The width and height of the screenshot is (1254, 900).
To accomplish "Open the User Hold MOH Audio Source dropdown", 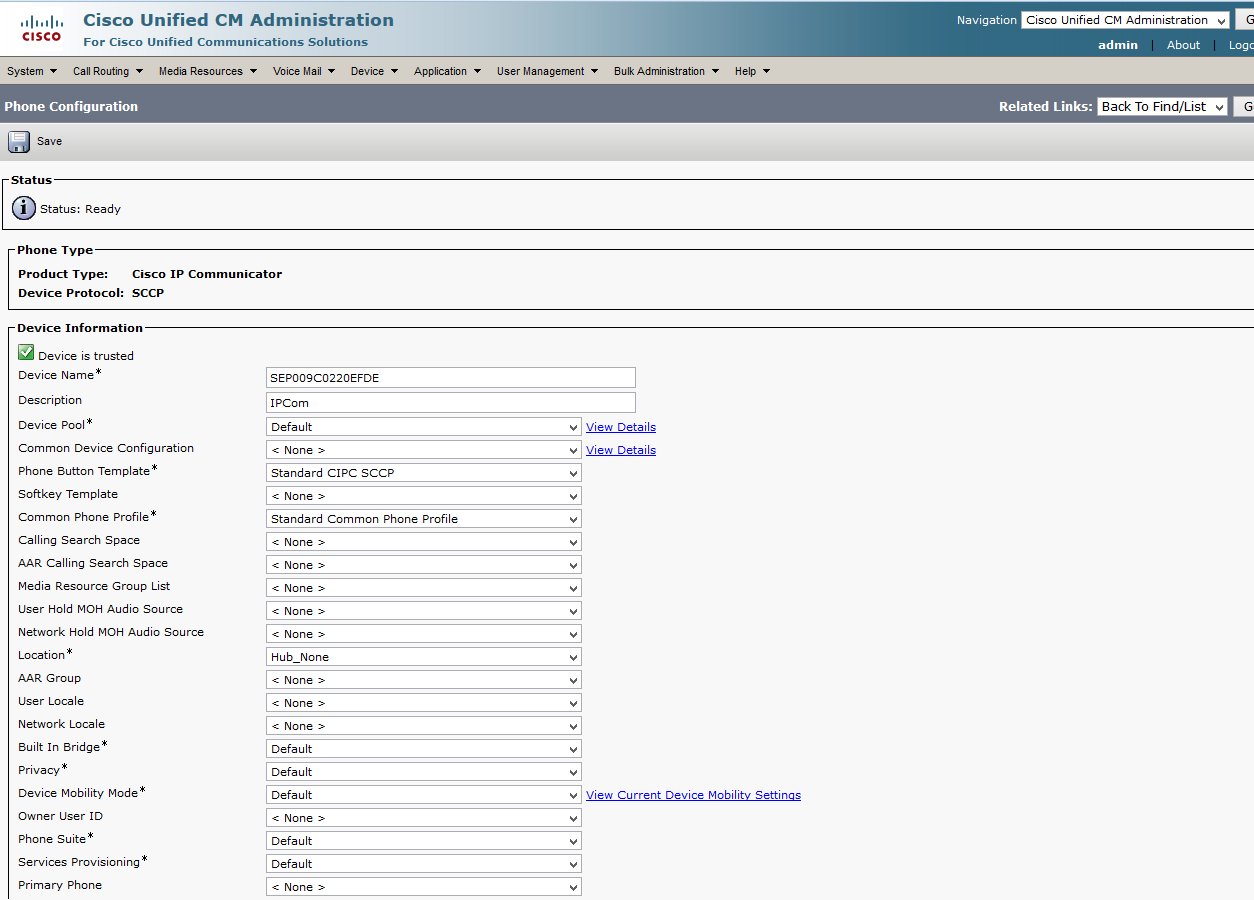I will pyautogui.click(x=424, y=611).
